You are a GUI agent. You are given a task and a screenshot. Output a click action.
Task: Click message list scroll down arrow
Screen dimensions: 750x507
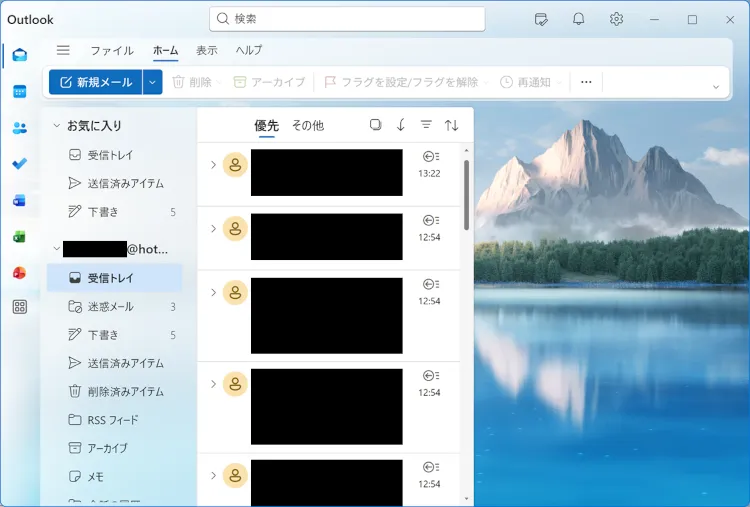[466, 499]
